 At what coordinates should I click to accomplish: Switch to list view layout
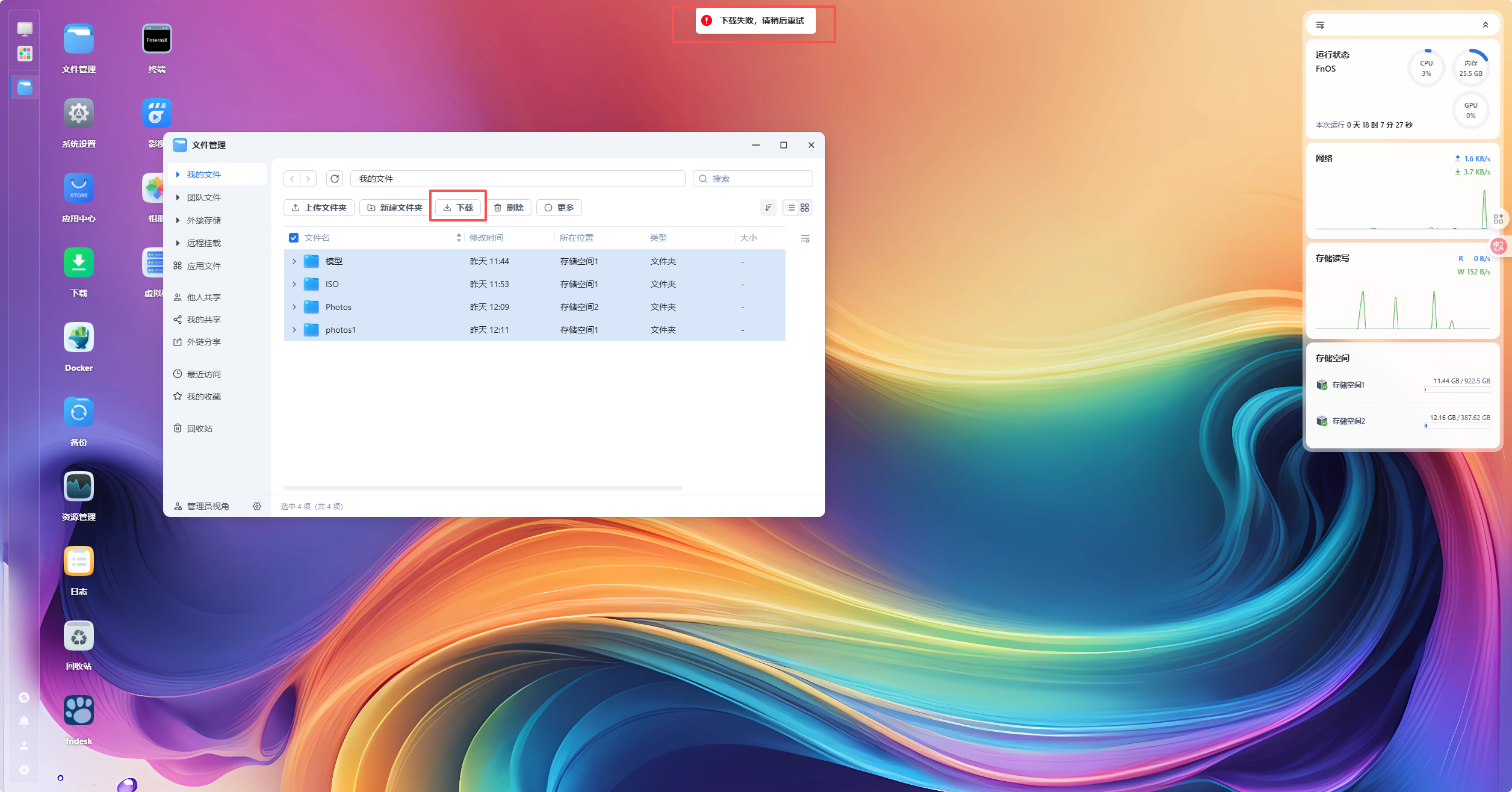click(791, 208)
